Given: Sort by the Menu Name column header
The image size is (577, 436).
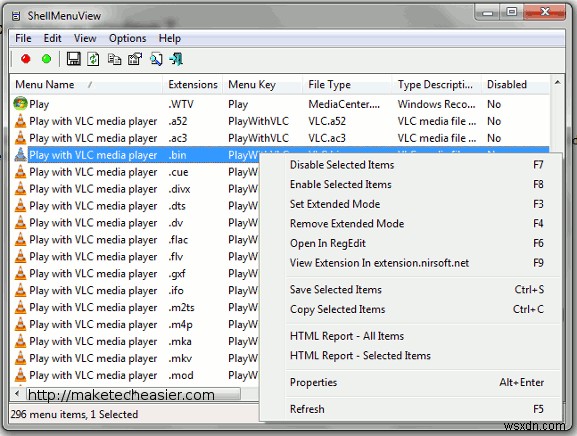Looking at the screenshot, I should (86, 85).
